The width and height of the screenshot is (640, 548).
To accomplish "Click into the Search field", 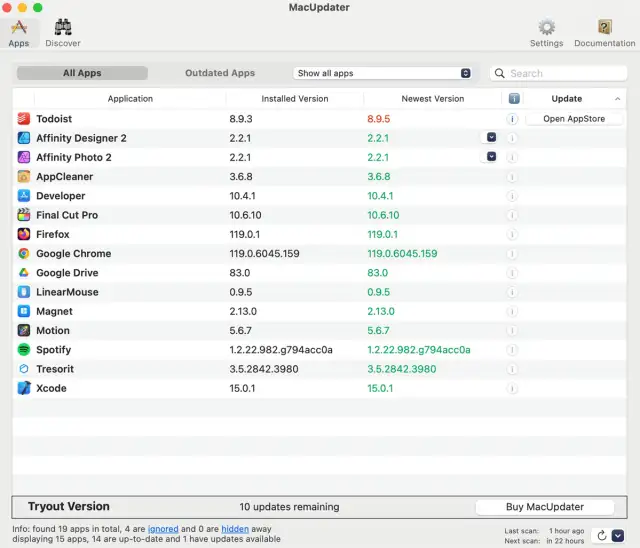I will [565, 73].
